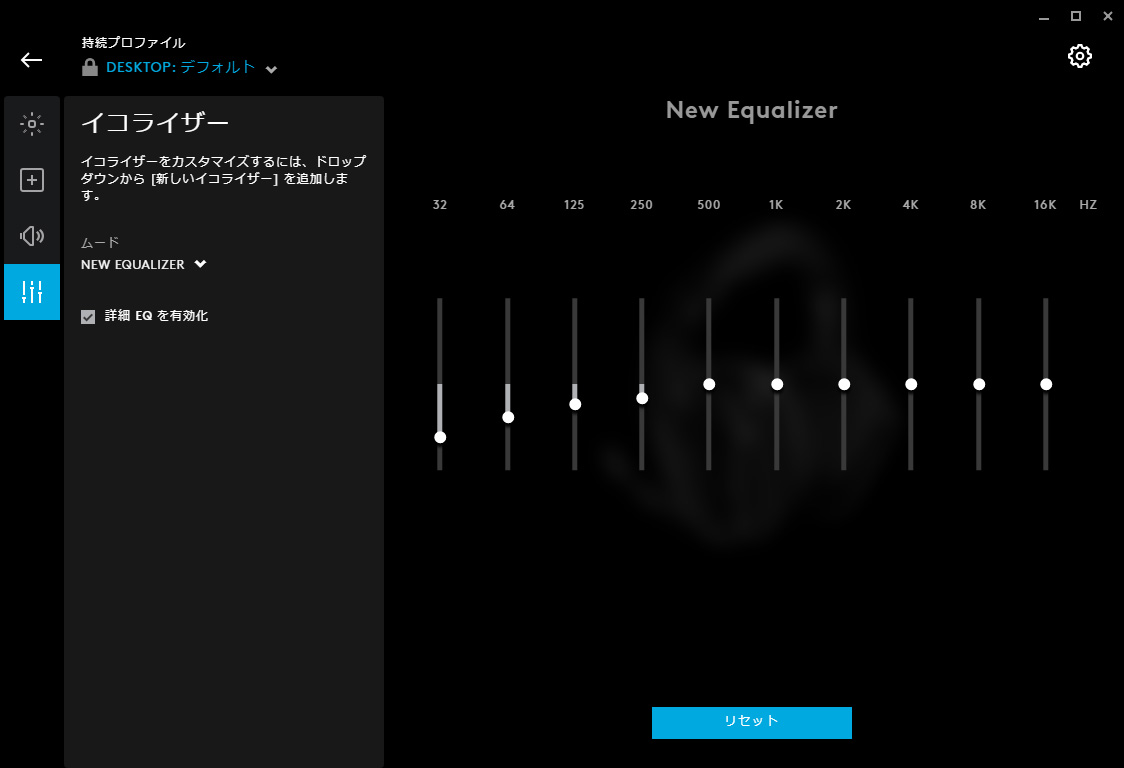Click the New Equalizer title text

pyautogui.click(x=751, y=110)
